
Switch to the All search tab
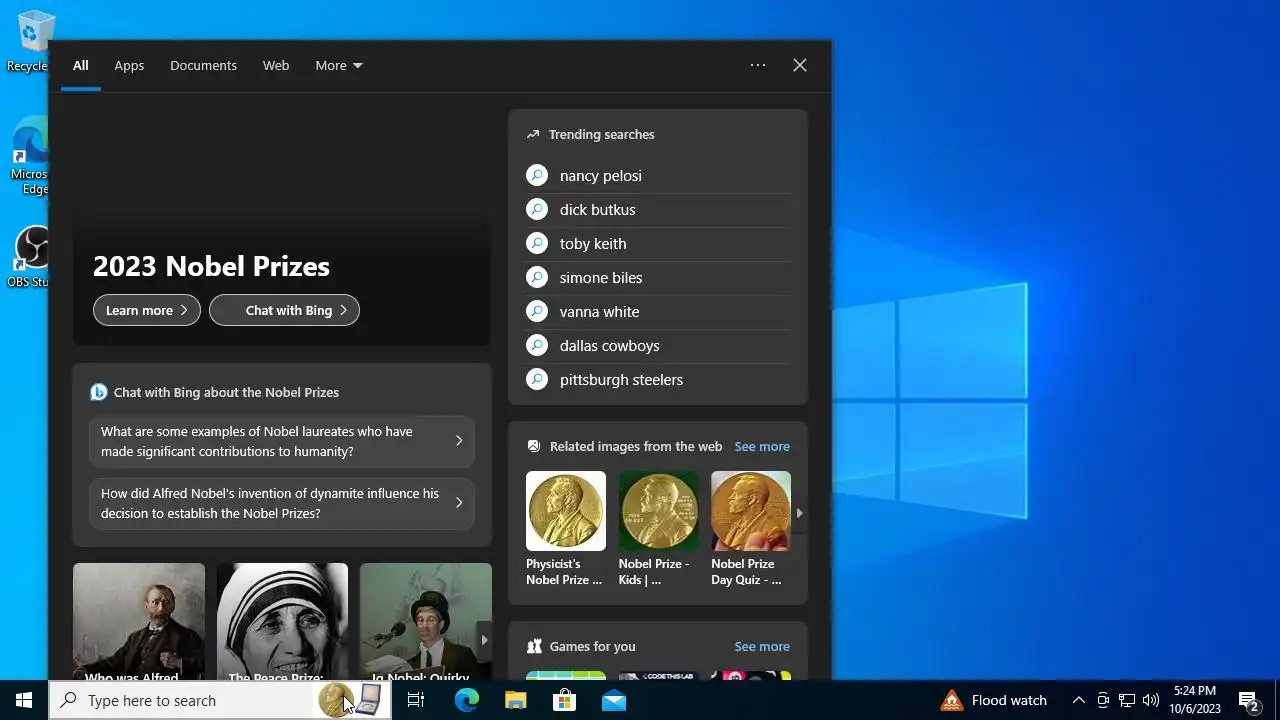pos(80,65)
